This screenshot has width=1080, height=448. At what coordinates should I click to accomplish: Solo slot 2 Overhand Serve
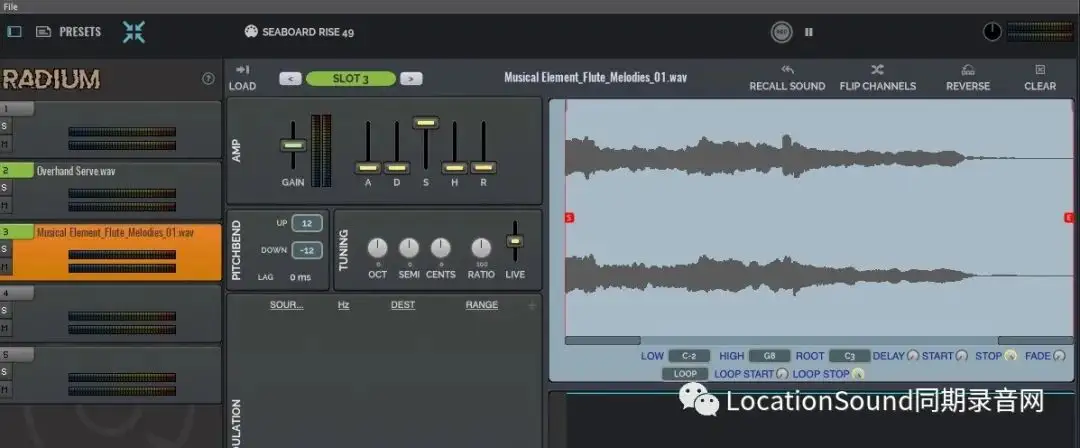[5, 187]
